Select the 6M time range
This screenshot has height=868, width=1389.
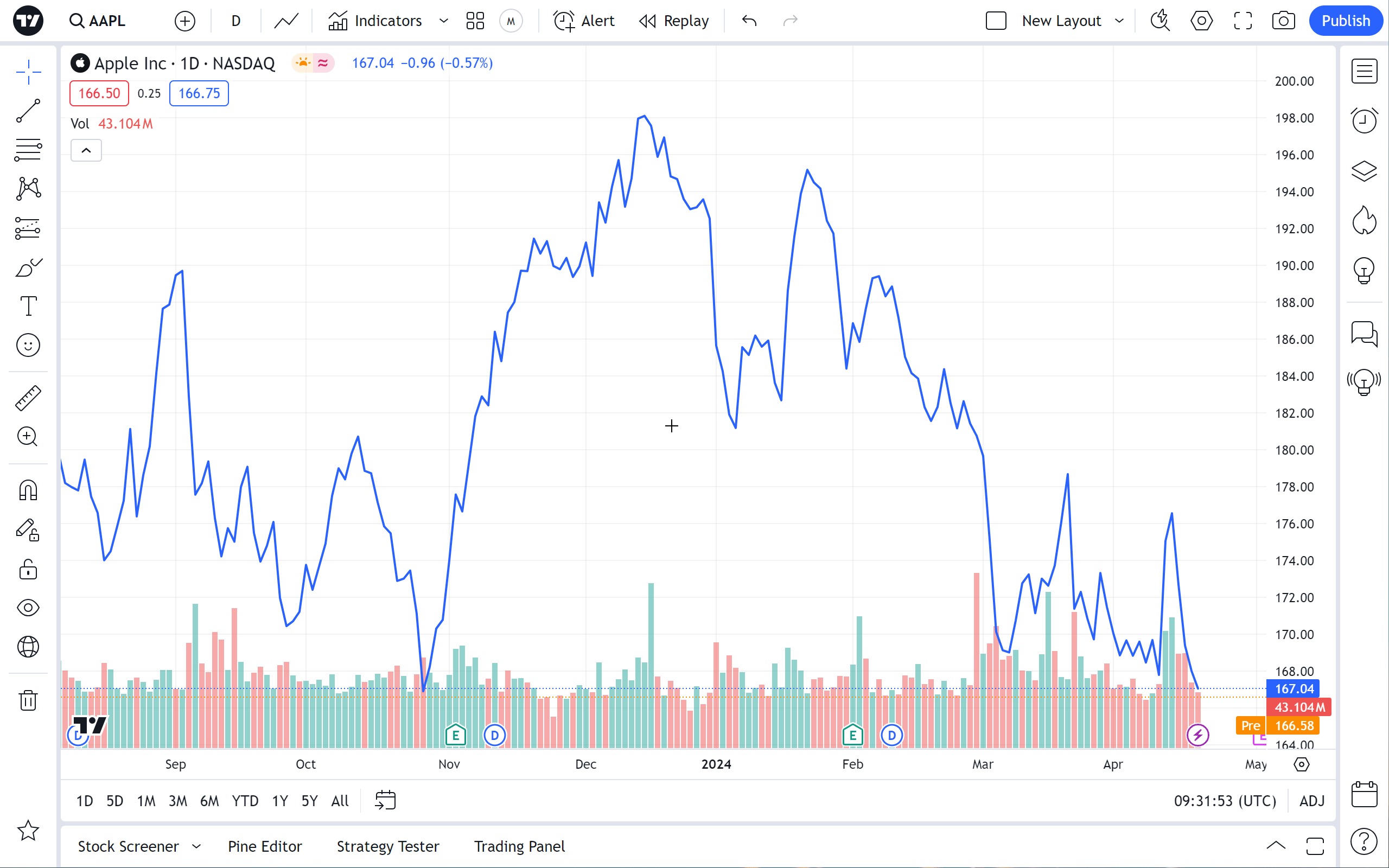tap(209, 801)
